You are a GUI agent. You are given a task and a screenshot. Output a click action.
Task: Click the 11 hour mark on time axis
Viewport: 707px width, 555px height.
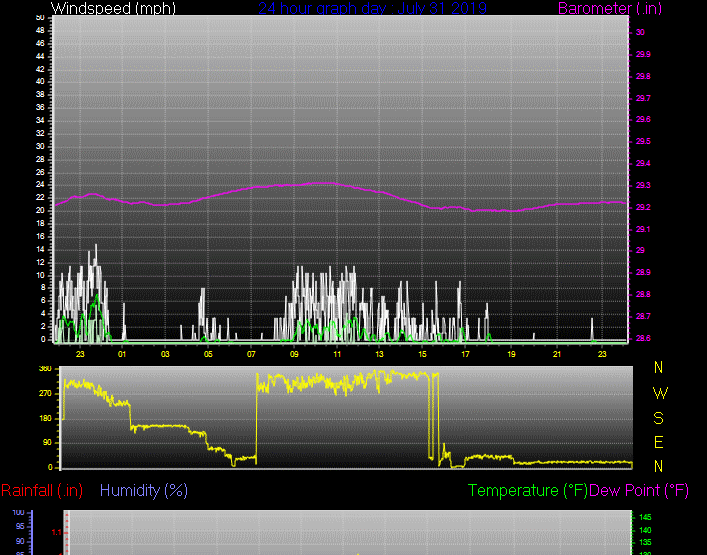tap(337, 354)
